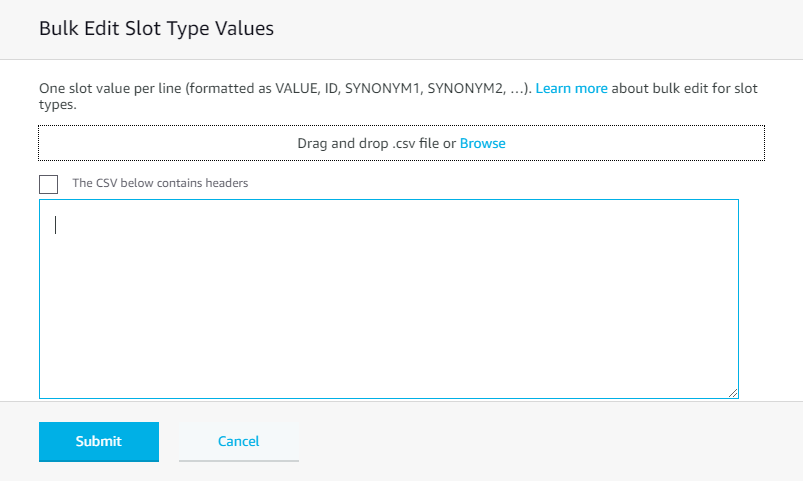Click the text area resize handle

(x=733, y=393)
